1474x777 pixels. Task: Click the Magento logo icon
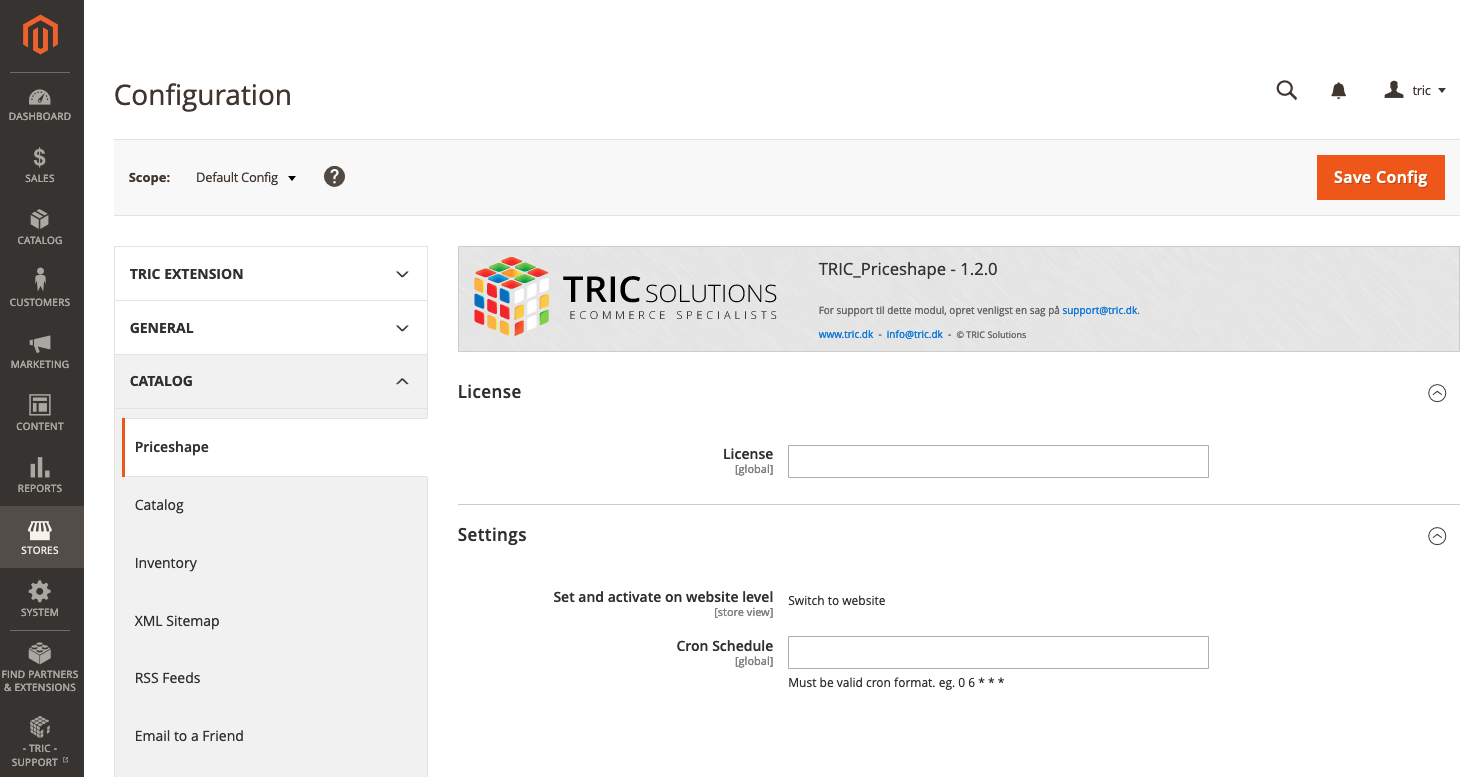point(41,36)
